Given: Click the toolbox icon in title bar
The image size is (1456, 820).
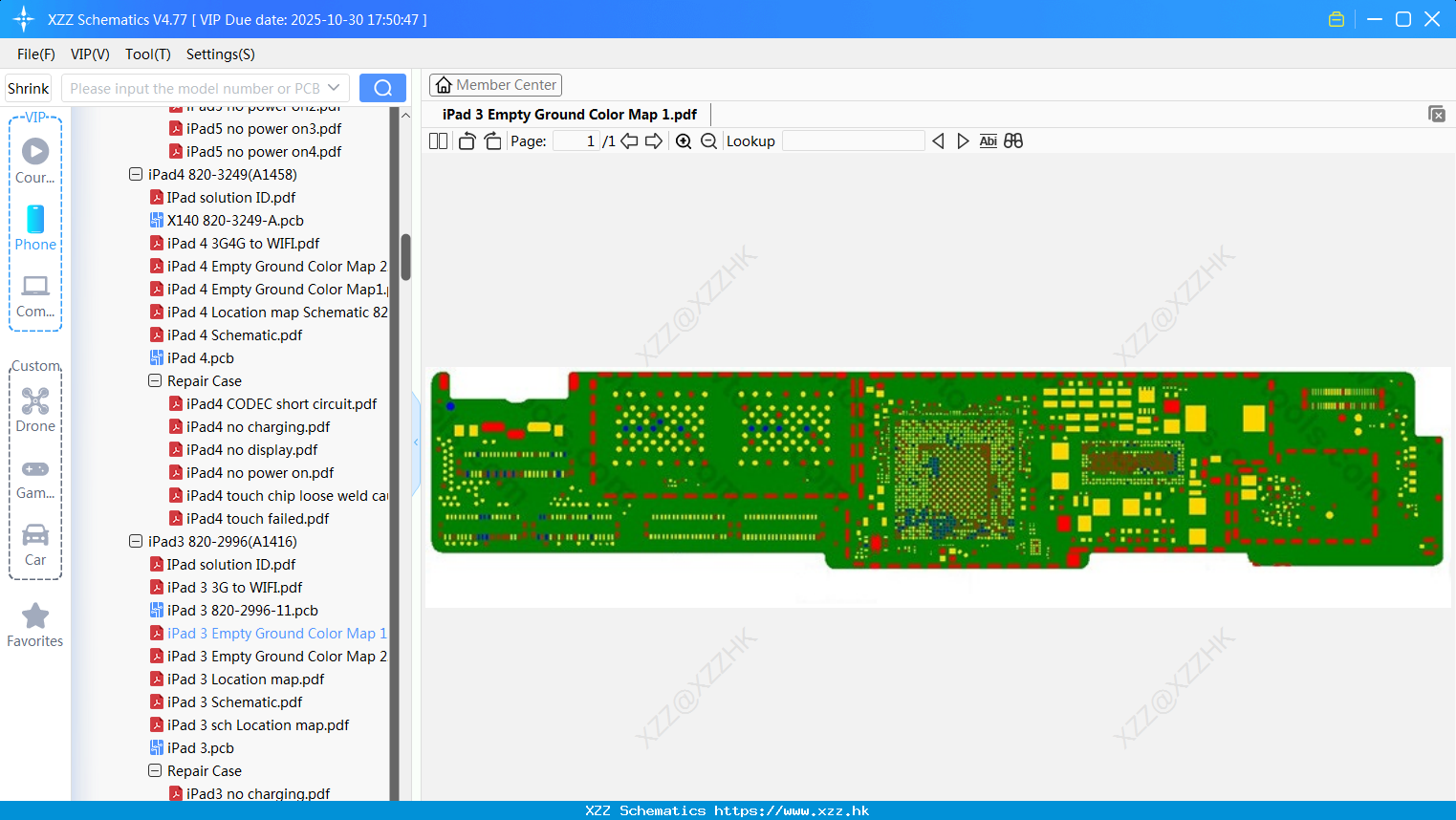Looking at the screenshot, I should click(x=1336, y=19).
